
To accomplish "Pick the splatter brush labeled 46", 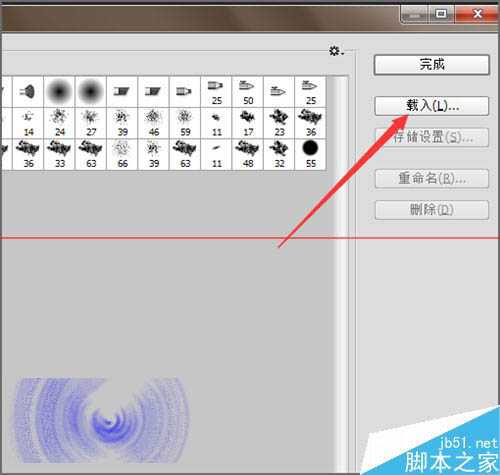I will (x=153, y=123).
